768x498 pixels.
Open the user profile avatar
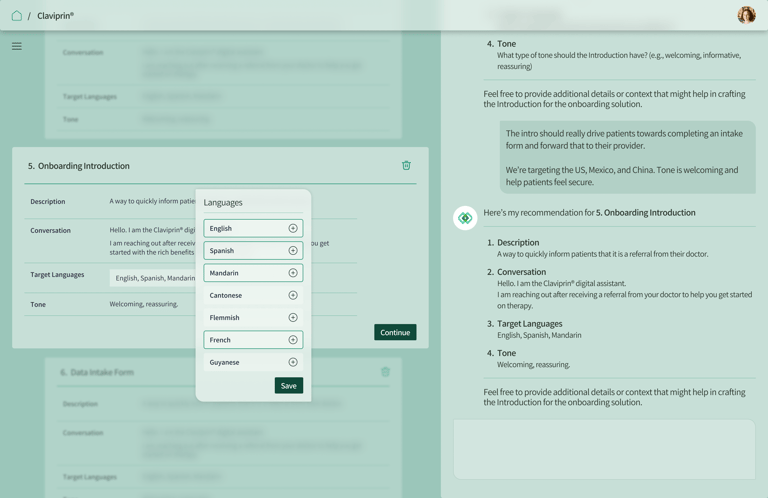746,15
